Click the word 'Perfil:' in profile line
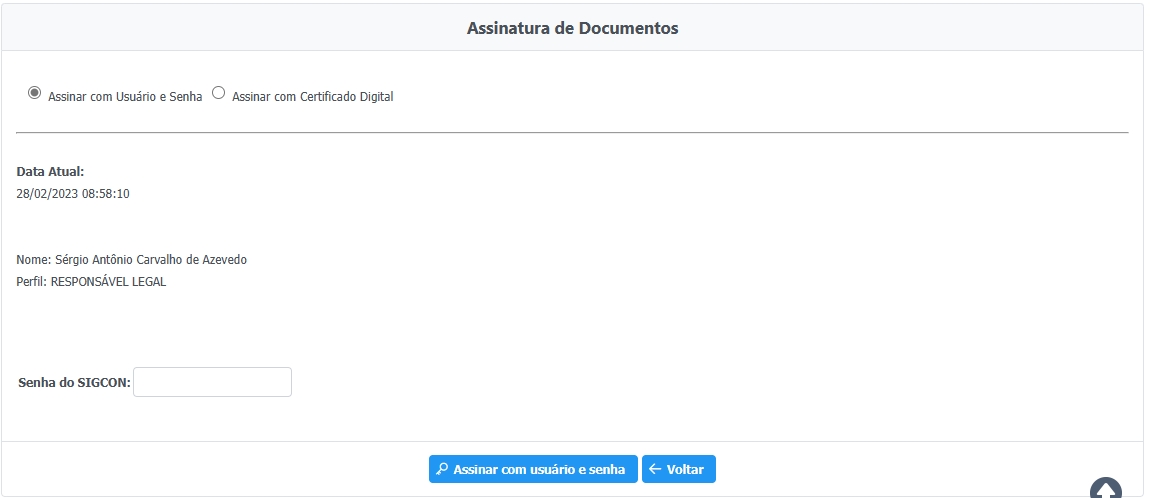 [x=32, y=282]
